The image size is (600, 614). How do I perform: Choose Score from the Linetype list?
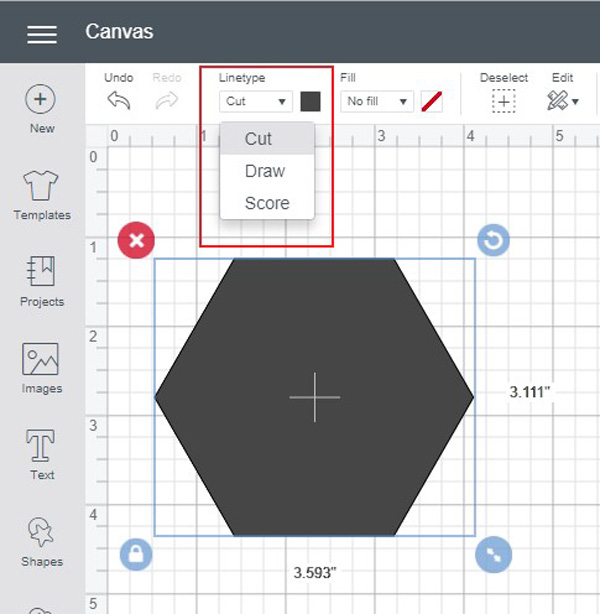tap(267, 203)
